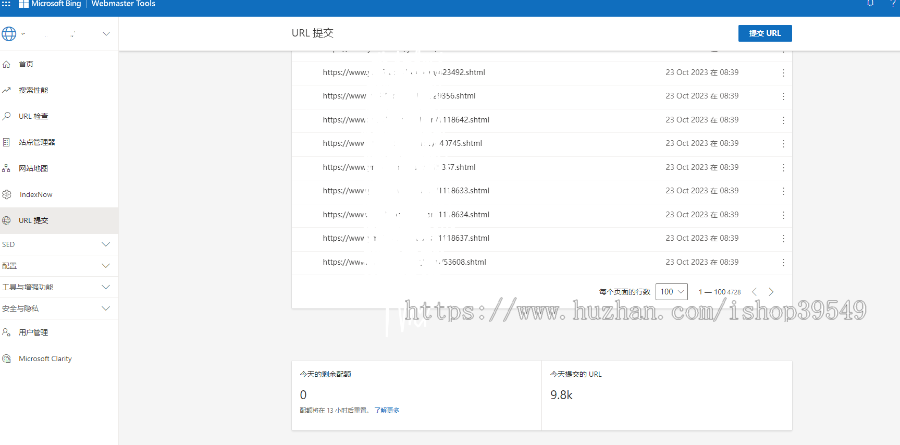Image resolution: width=900 pixels, height=445 pixels.
Task: Click the remaining quota value 0
Action: (304, 395)
